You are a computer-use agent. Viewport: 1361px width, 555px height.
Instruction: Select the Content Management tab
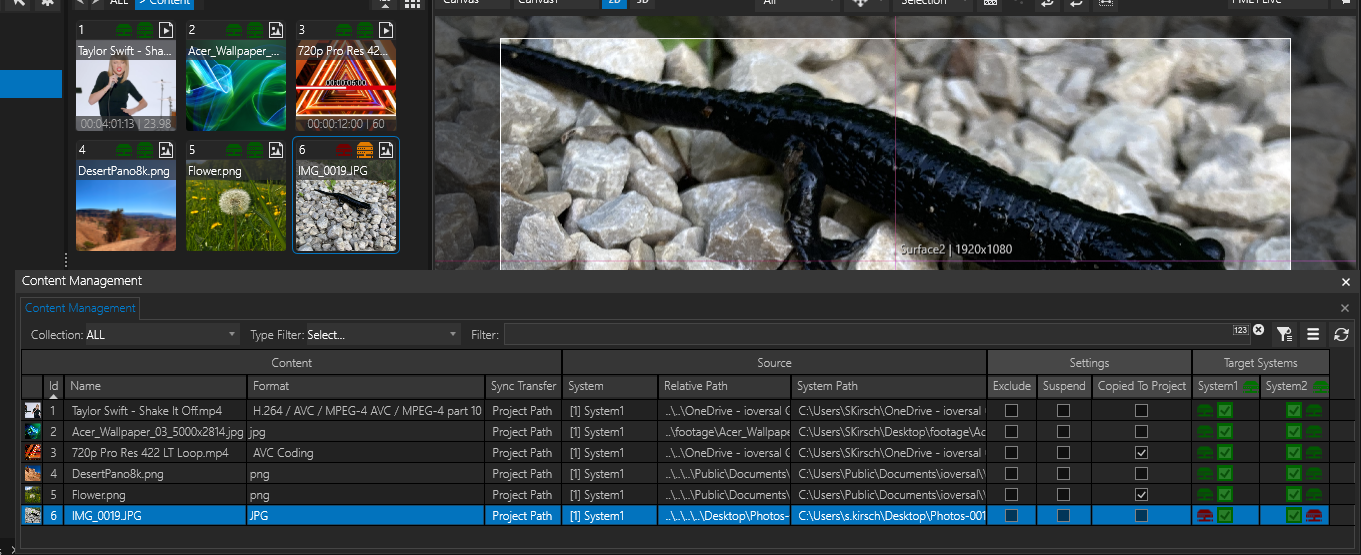coord(80,308)
